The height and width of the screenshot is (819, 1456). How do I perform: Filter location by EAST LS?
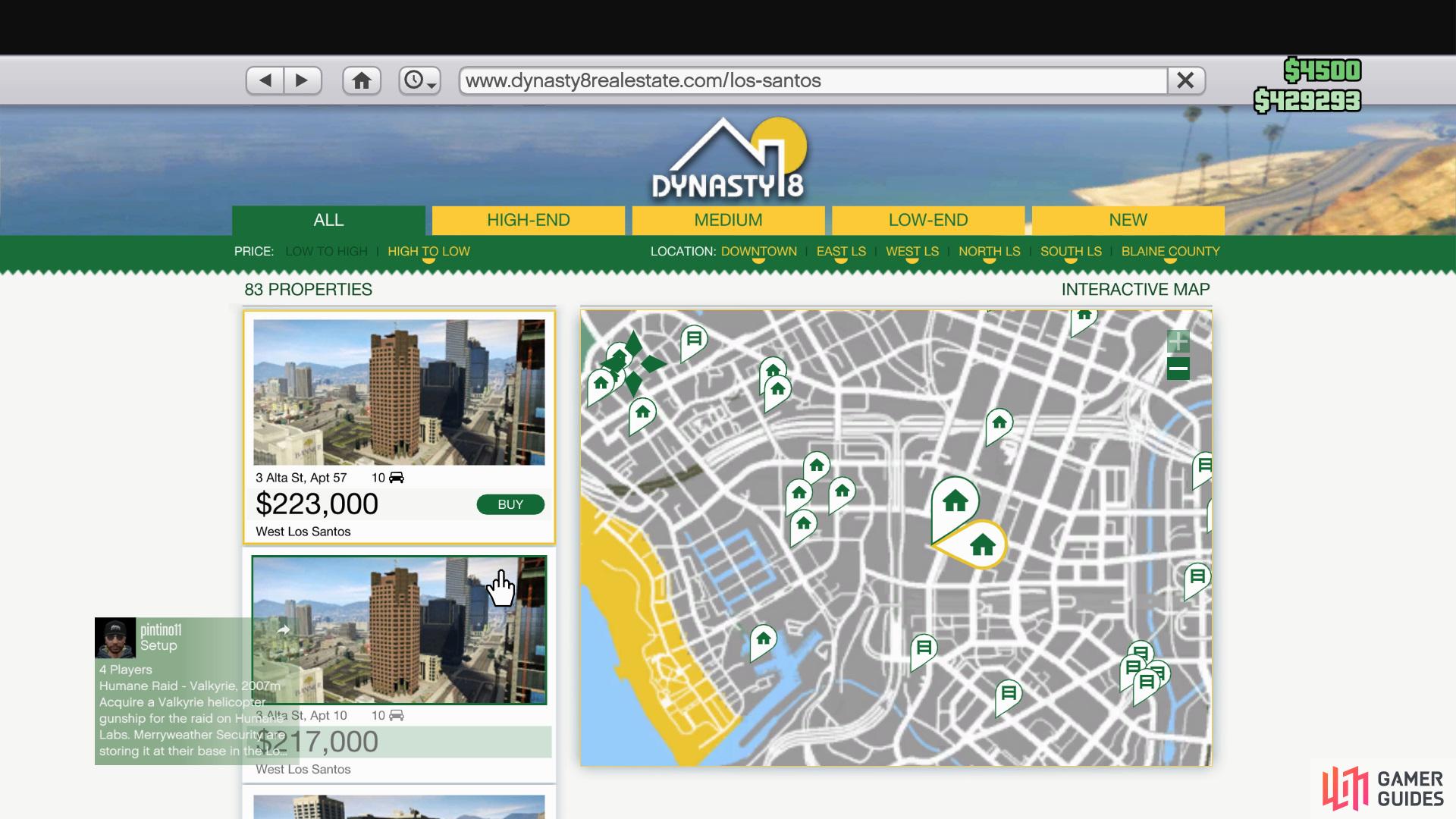(x=841, y=251)
